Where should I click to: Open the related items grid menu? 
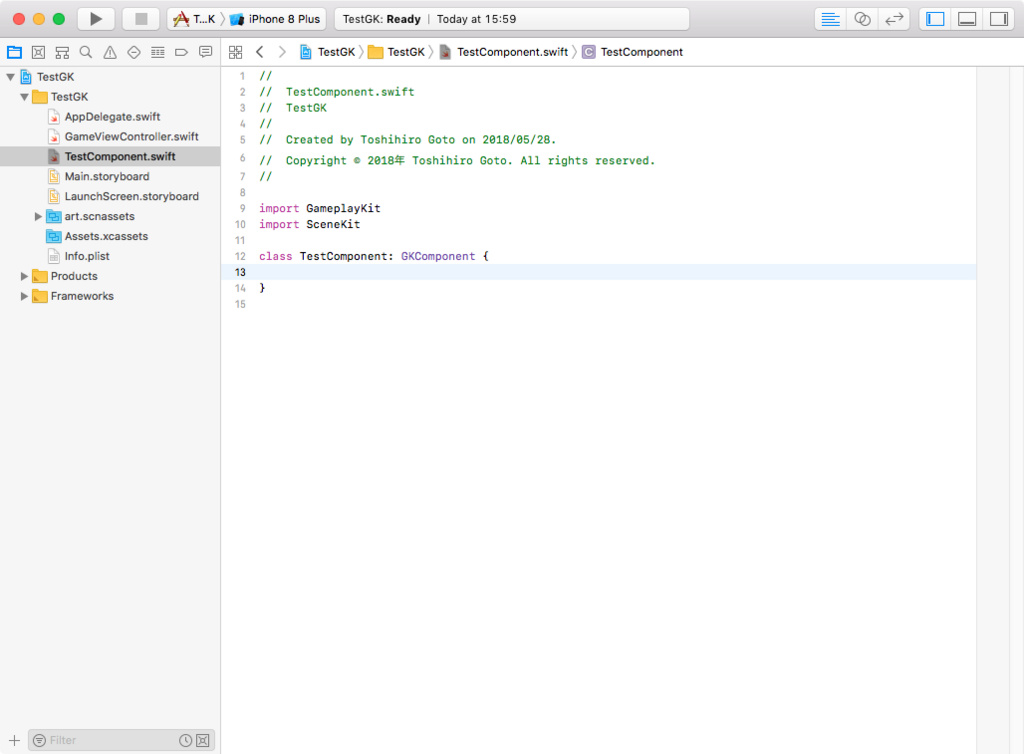click(236, 52)
